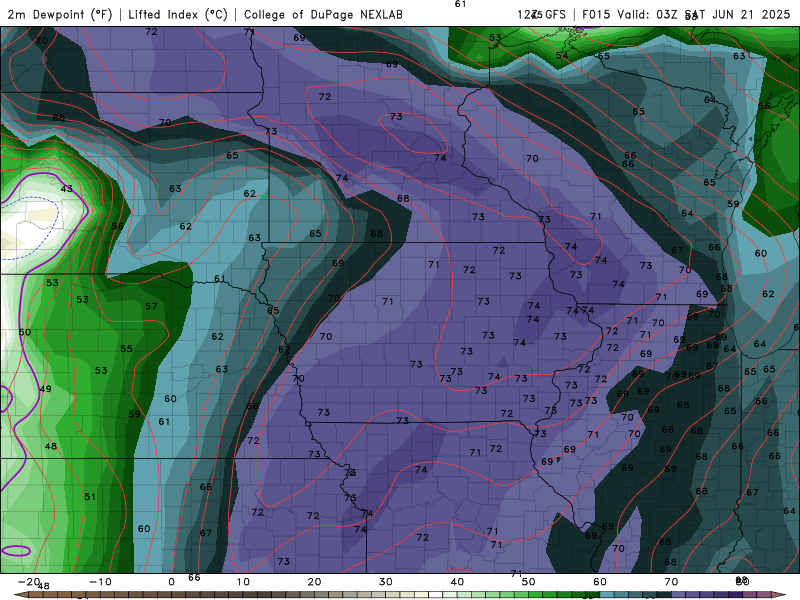Select the "Lifted Index (°C)" header label
This screenshot has height=600, width=800.
178,14
